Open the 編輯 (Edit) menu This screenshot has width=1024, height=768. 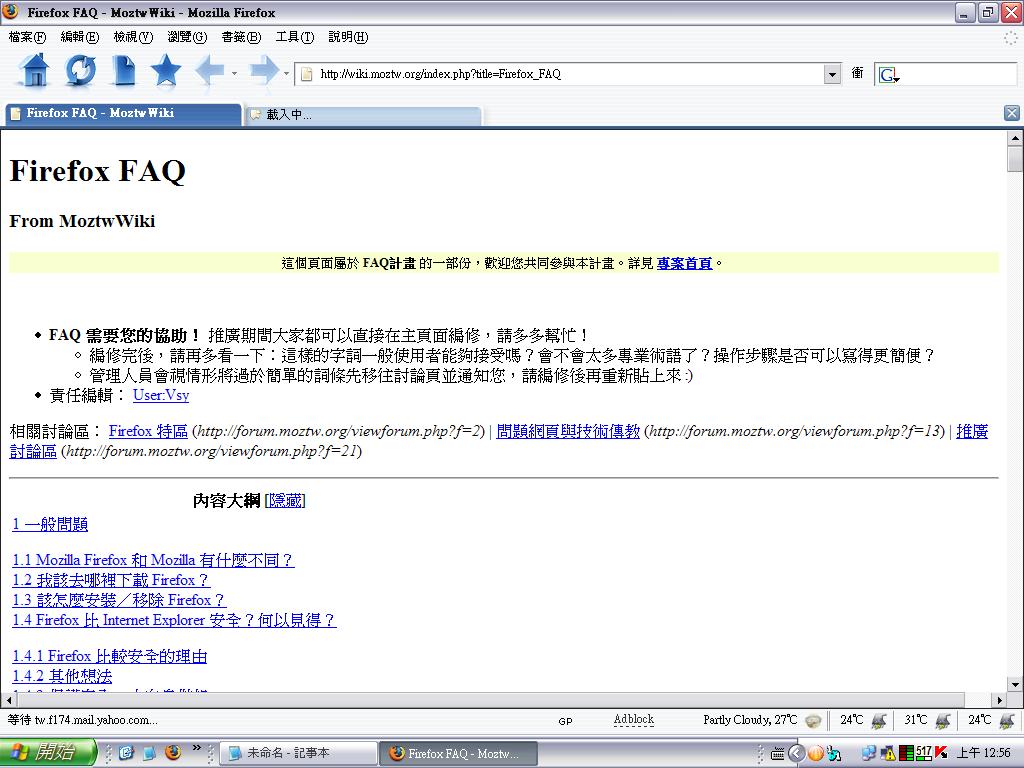click(80, 37)
